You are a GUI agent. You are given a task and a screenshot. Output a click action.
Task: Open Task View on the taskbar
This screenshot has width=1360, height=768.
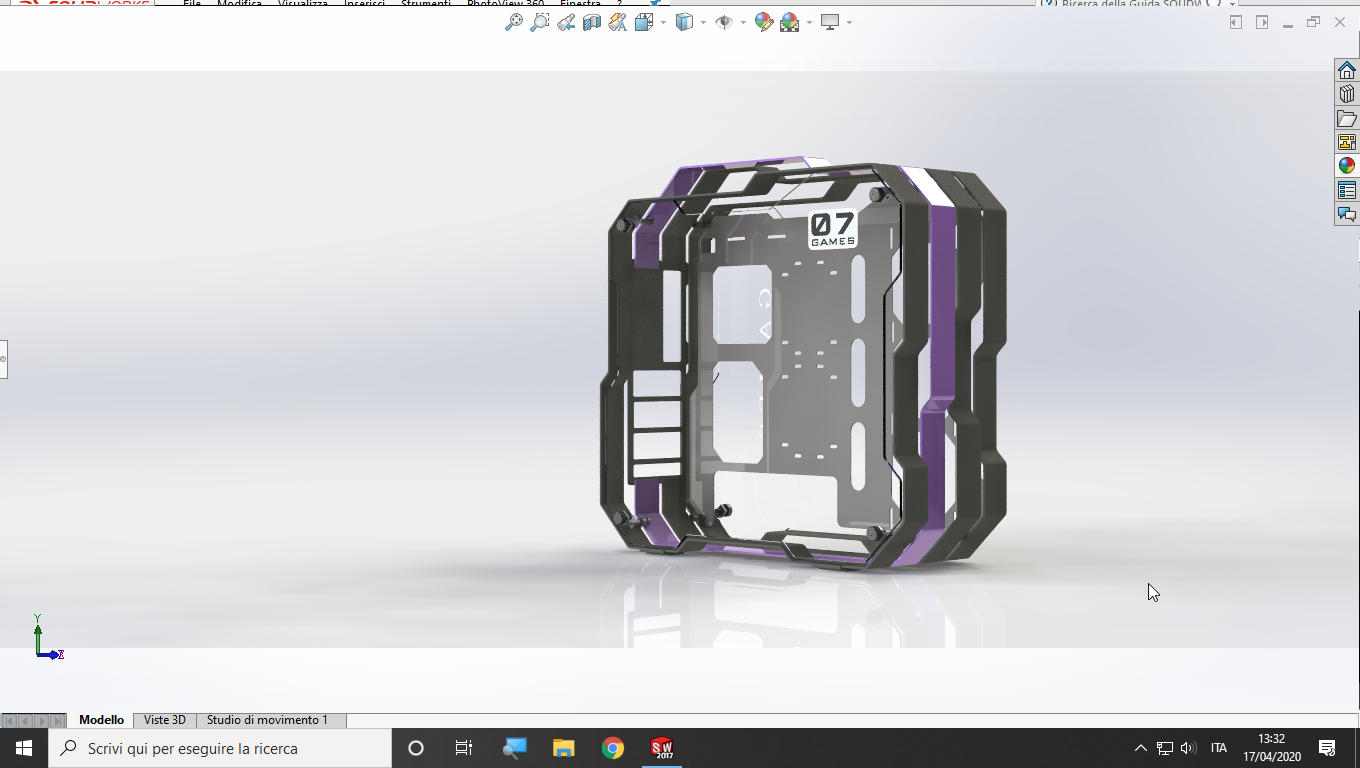(x=464, y=748)
